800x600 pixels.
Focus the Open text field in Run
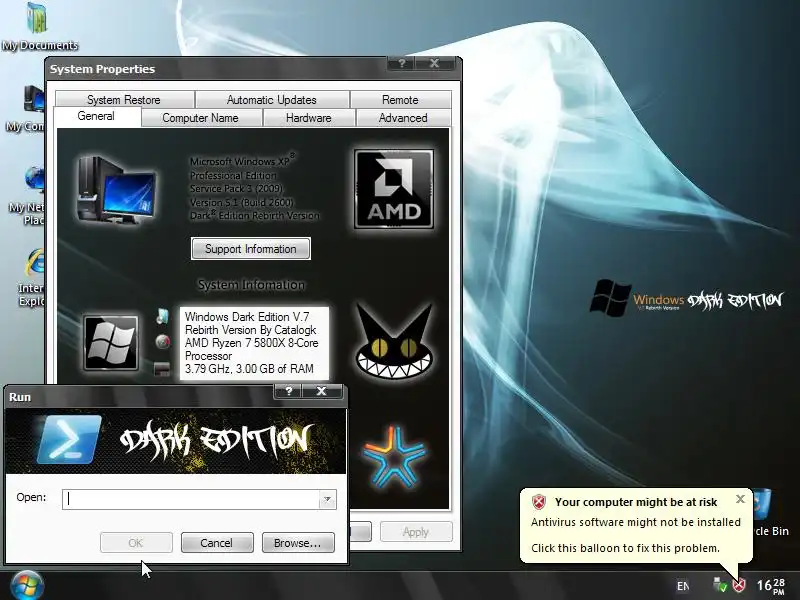pyautogui.click(x=191, y=499)
